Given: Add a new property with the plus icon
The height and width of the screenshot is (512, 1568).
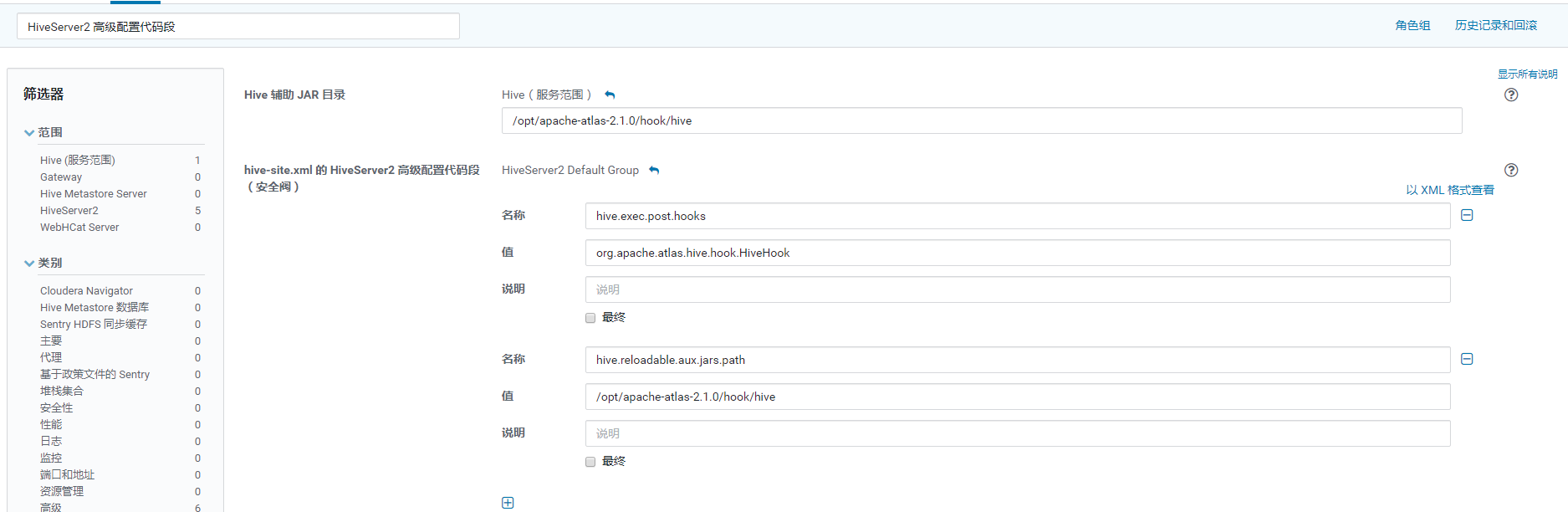Looking at the screenshot, I should (x=508, y=503).
